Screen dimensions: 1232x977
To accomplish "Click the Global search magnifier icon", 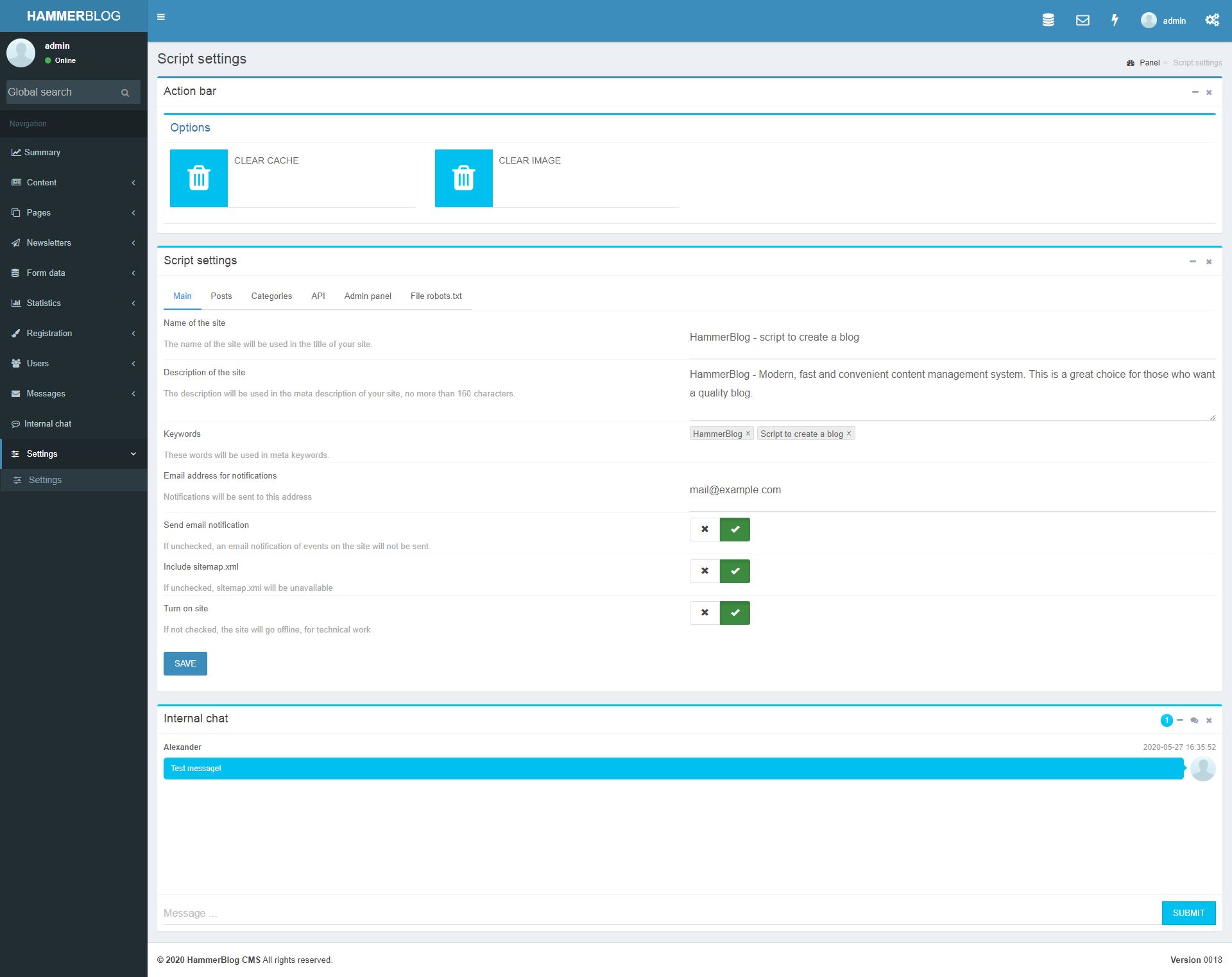I will (125, 93).
